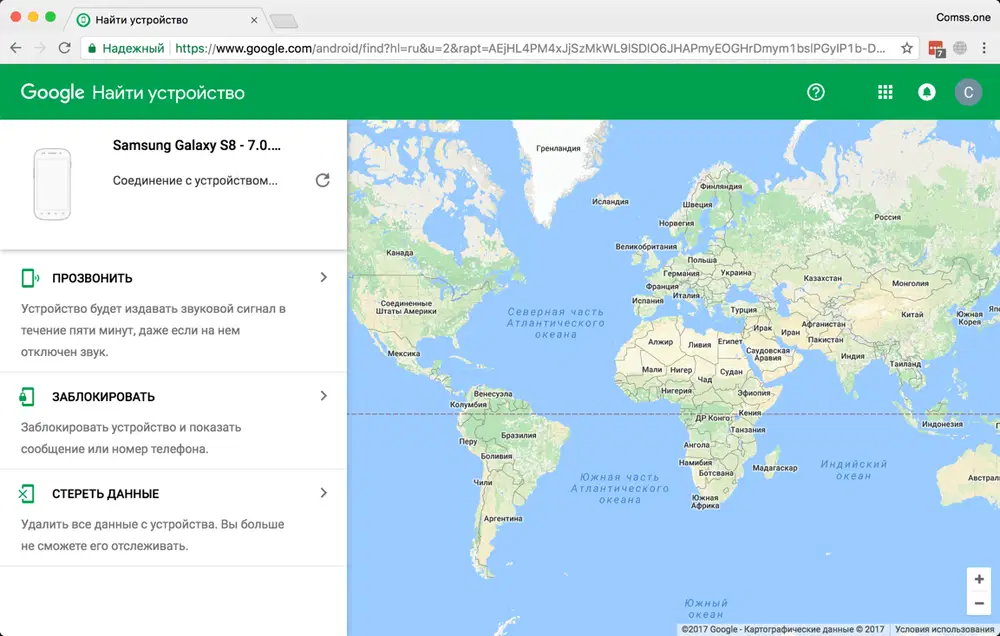Click Индийский океан label
The height and width of the screenshot is (636, 1000).
coord(853,470)
